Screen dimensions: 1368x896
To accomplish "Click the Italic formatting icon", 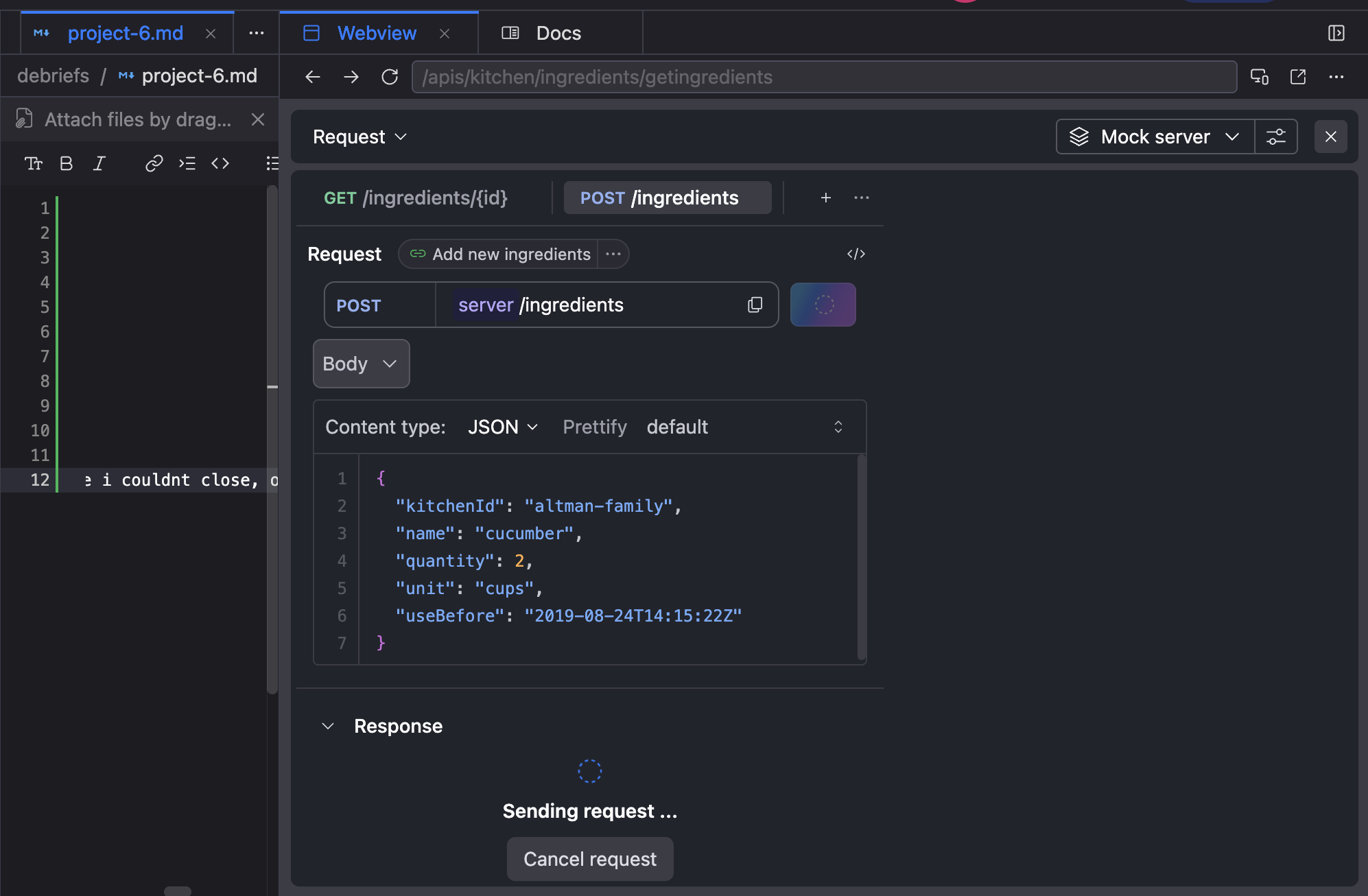I will point(99,163).
